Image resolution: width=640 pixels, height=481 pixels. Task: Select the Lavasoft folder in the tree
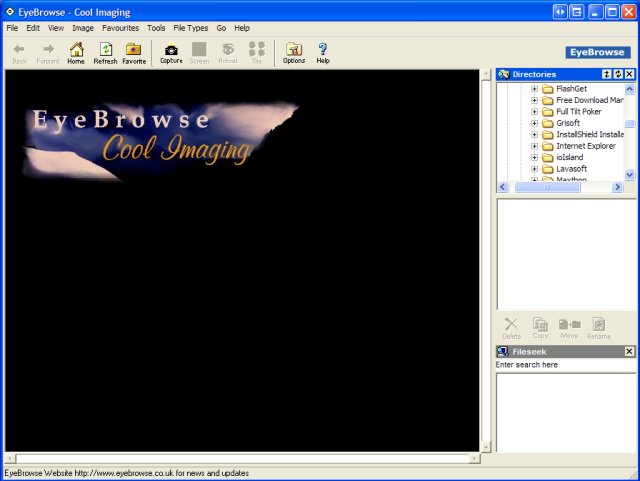pos(571,169)
